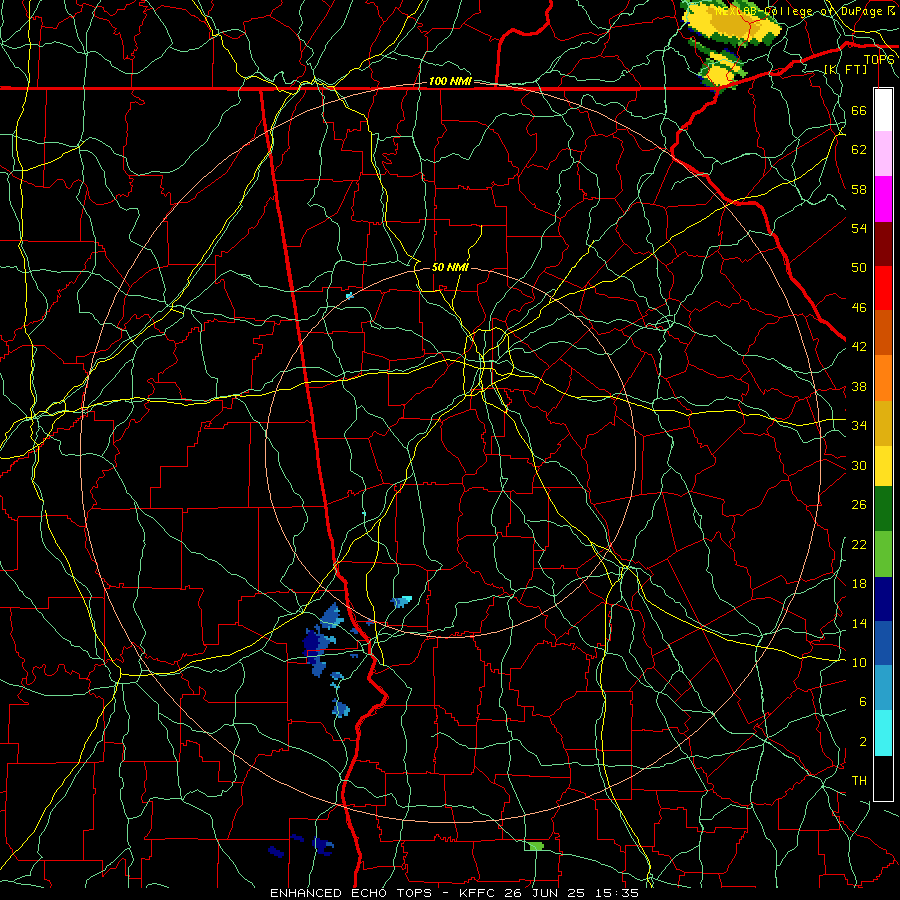Click the legend value 38
The height and width of the screenshot is (900, 900).
[x=859, y=386]
